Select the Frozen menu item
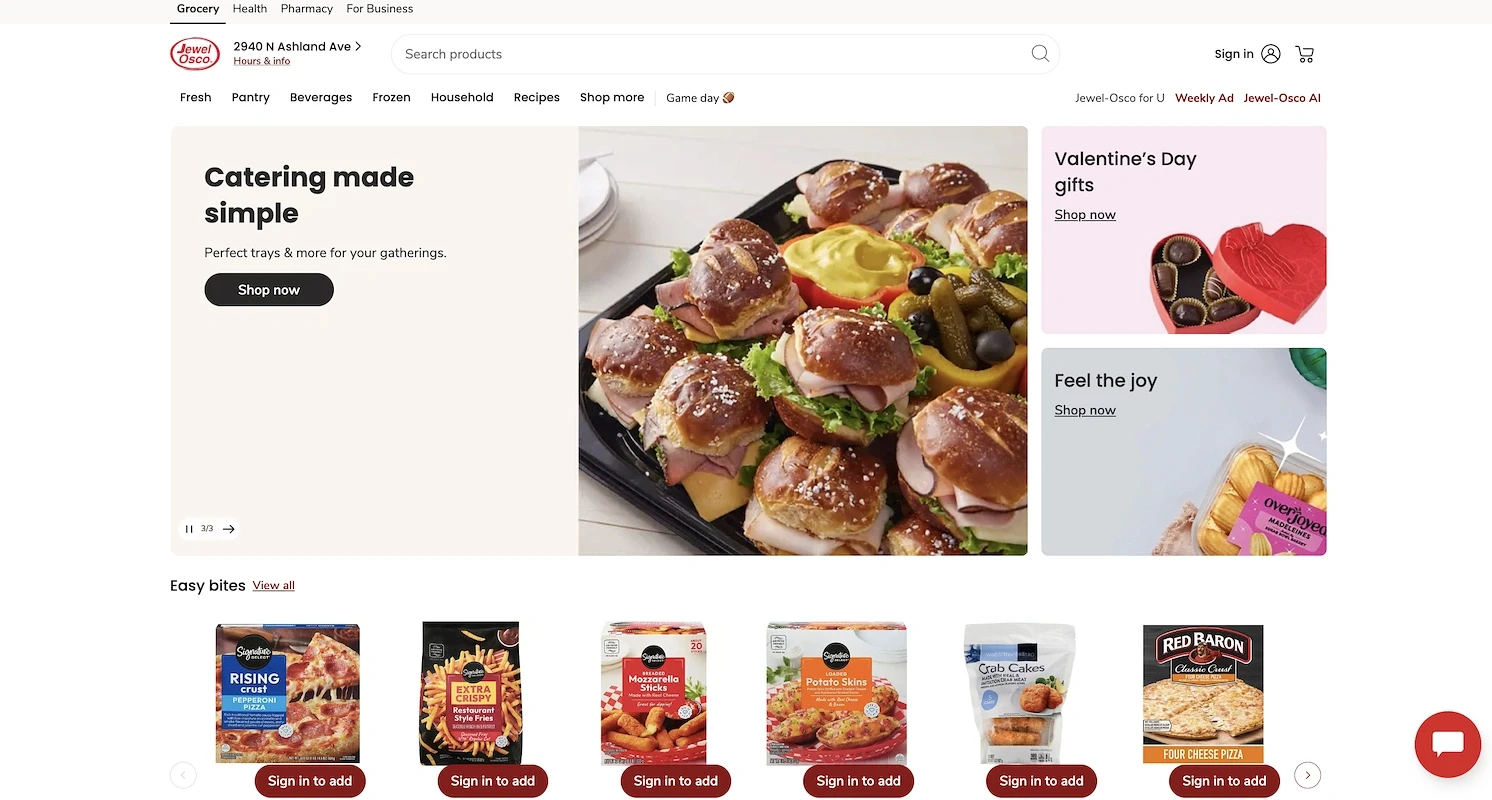Image resolution: width=1492 pixels, height=800 pixels. tap(391, 97)
